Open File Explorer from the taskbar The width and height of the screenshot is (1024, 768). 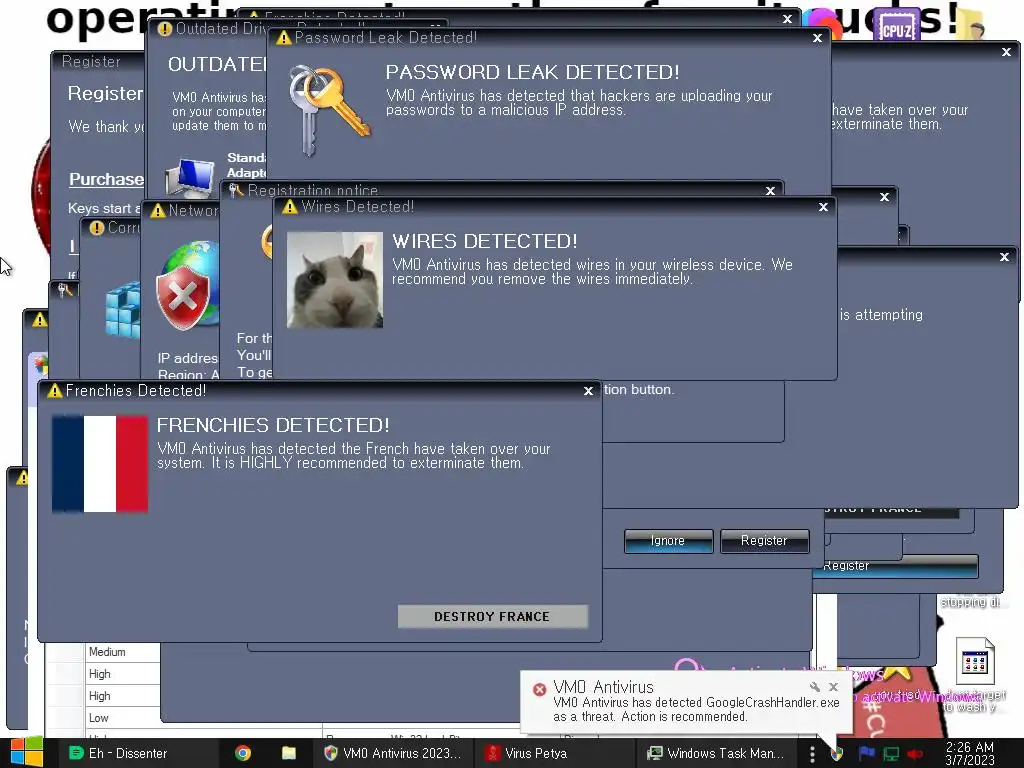click(289, 754)
